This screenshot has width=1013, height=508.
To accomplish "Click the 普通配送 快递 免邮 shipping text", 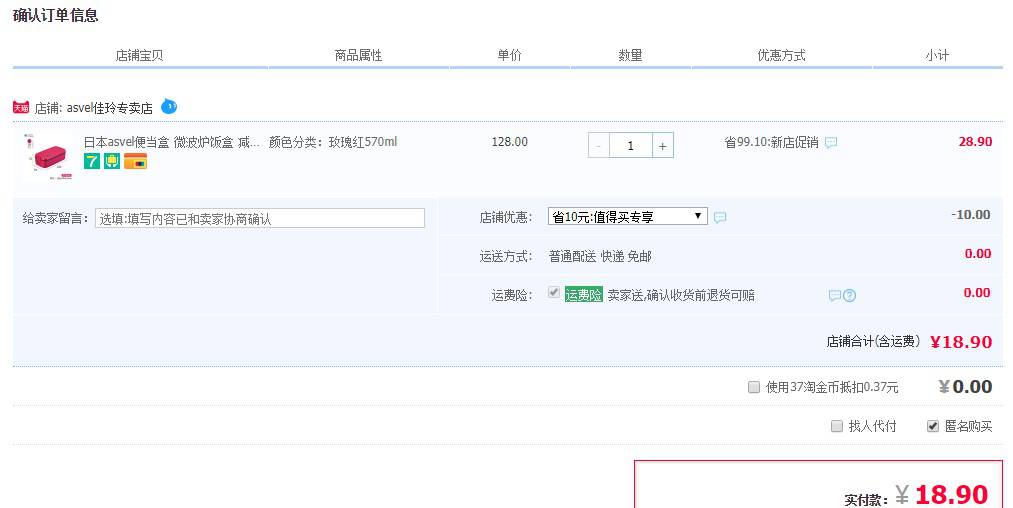I will coord(600,257).
